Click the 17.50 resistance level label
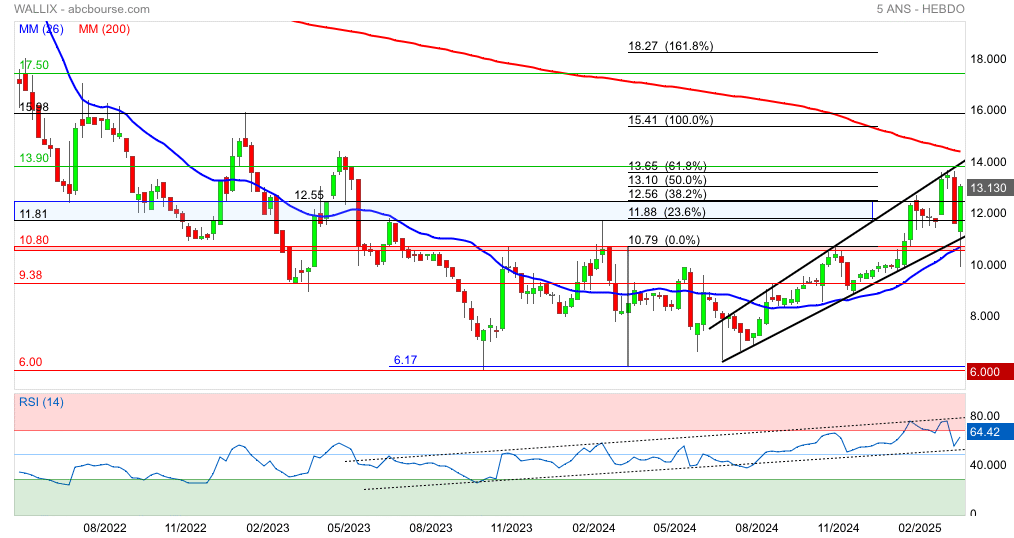Viewport: 1014px width, 538px height. click(34, 65)
